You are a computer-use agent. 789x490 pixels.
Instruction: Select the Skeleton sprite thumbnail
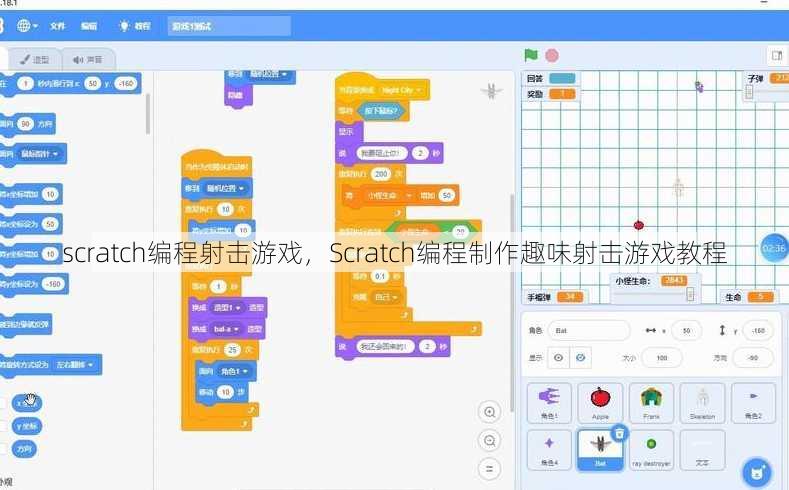tap(702, 402)
